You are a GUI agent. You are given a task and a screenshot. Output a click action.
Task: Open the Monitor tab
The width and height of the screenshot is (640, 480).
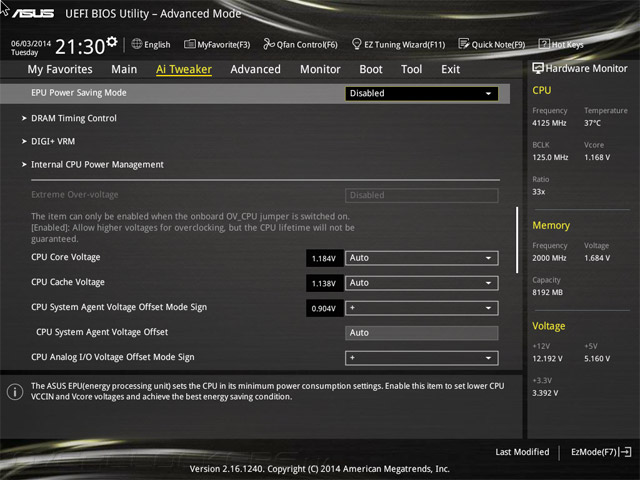coord(320,69)
